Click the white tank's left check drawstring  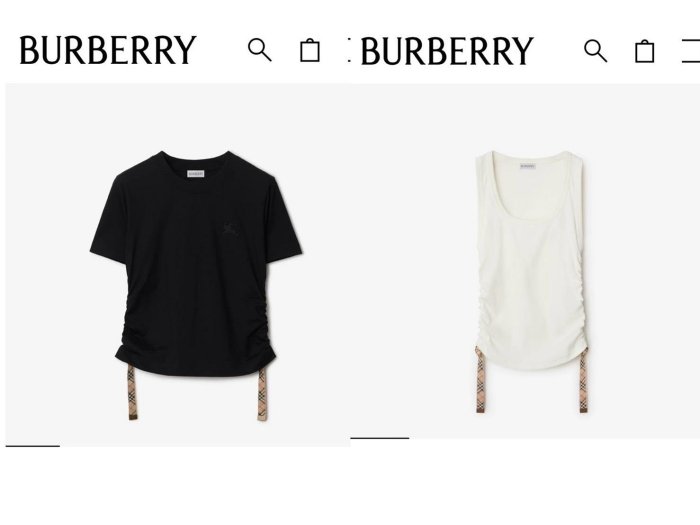(x=480, y=380)
